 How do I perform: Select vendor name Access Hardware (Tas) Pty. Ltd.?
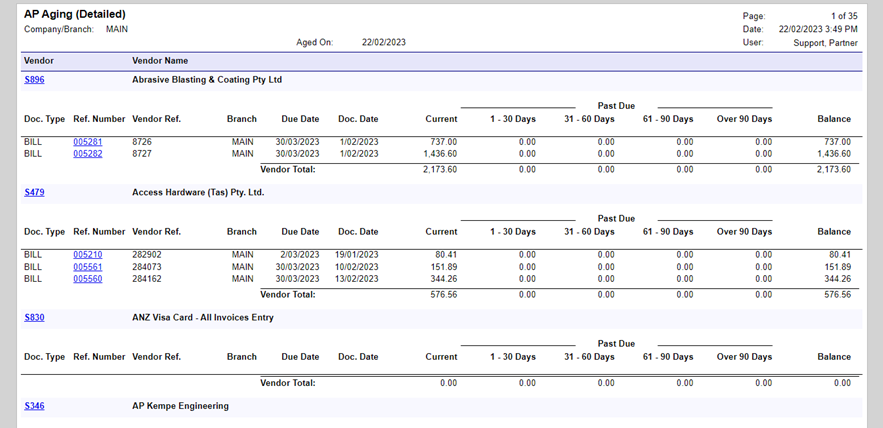pos(198,193)
